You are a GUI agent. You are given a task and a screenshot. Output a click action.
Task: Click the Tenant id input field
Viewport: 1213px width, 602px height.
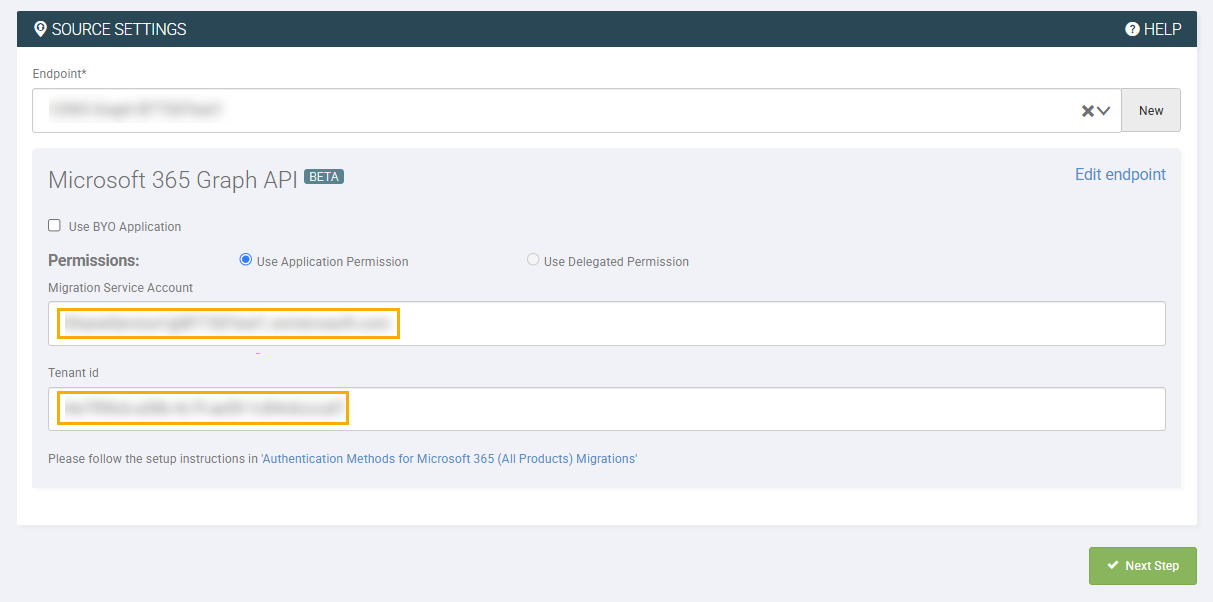(x=607, y=409)
